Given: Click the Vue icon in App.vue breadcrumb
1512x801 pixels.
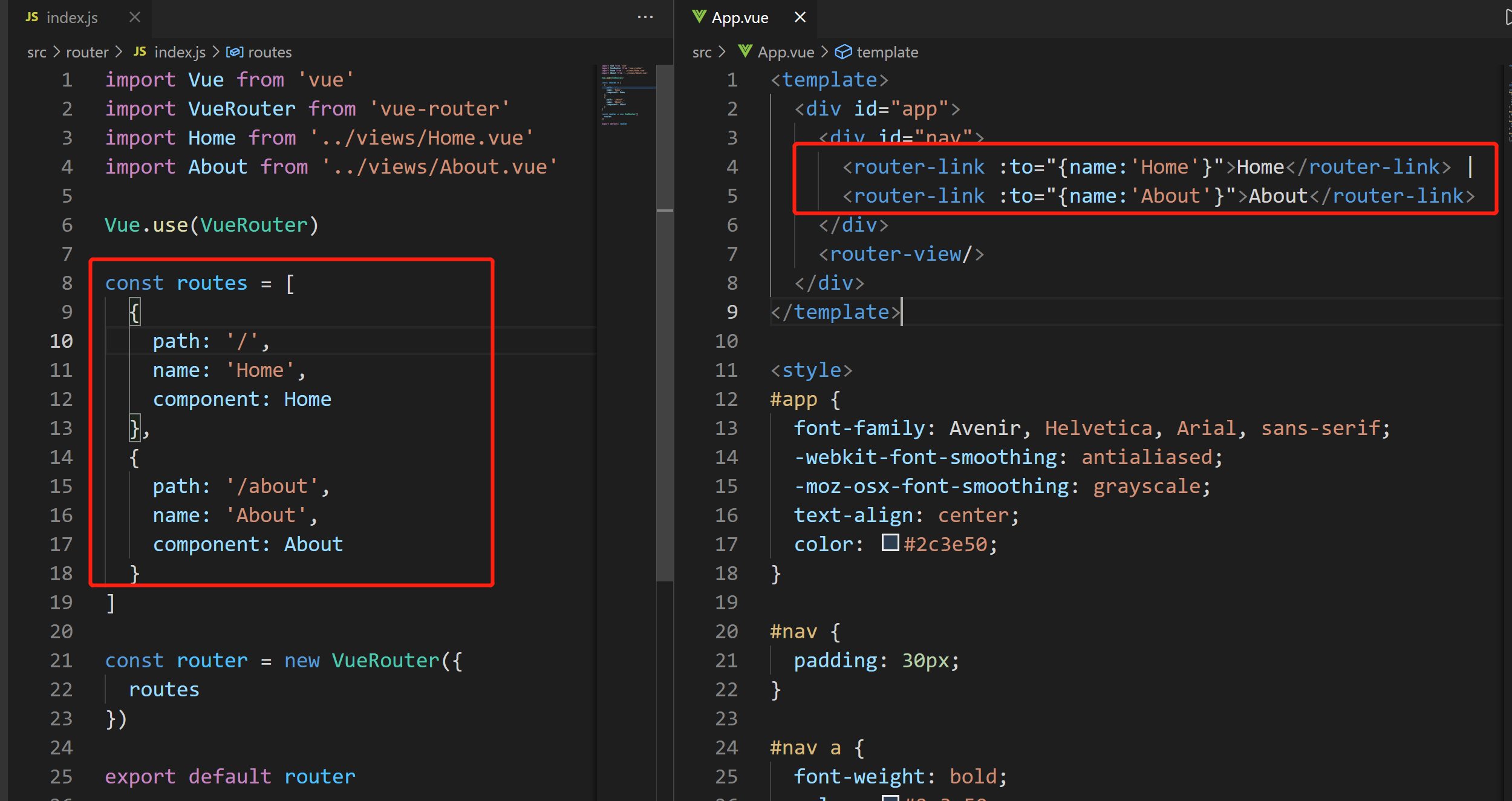Looking at the screenshot, I should (x=745, y=52).
